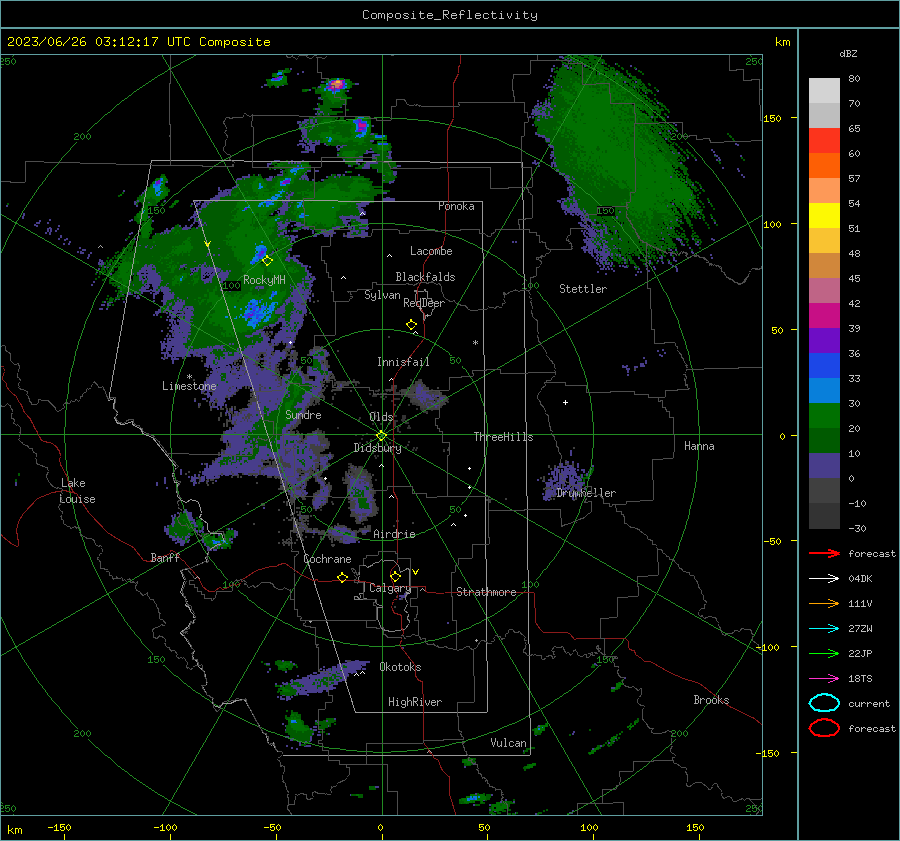Click the Lake Louise label
The height and width of the screenshot is (841, 900).
coord(78,491)
